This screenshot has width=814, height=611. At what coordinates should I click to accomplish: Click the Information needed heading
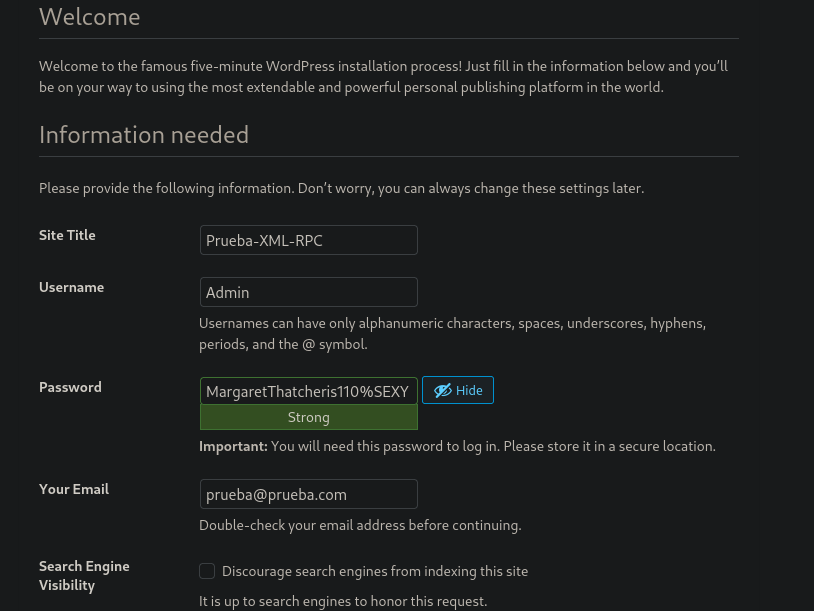144,135
